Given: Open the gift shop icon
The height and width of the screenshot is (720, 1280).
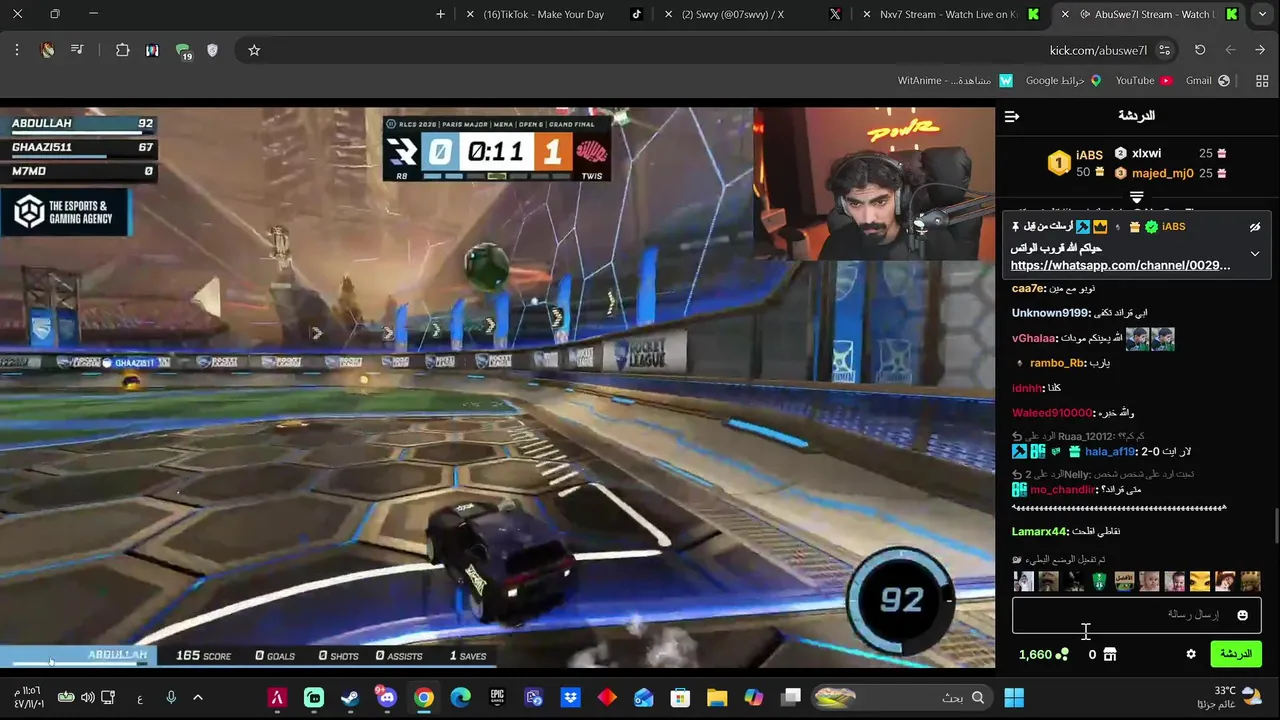Looking at the screenshot, I should click(1109, 654).
